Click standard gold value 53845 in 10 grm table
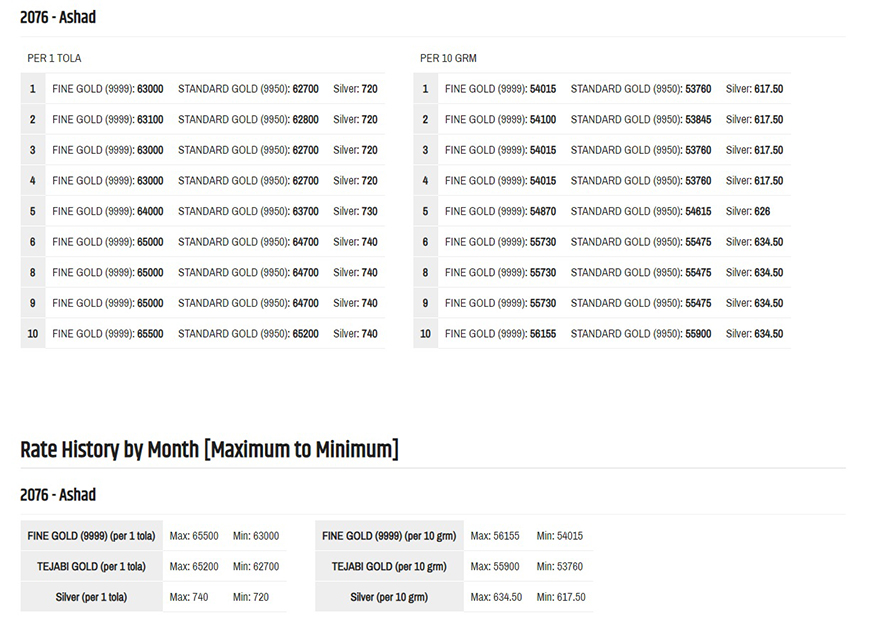The height and width of the screenshot is (630, 890). (698, 119)
